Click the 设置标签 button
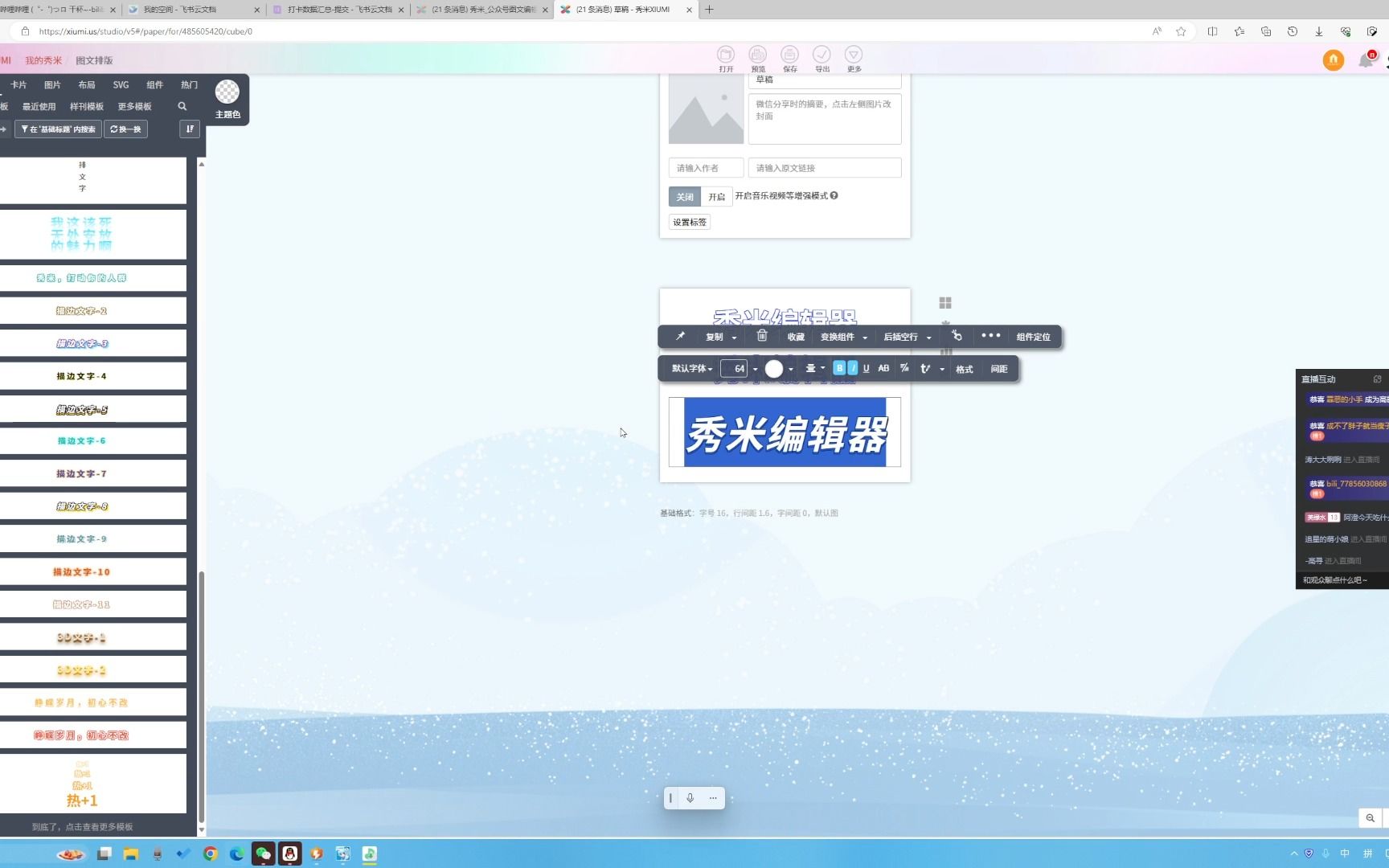The height and width of the screenshot is (868, 1389). pyautogui.click(x=690, y=222)
